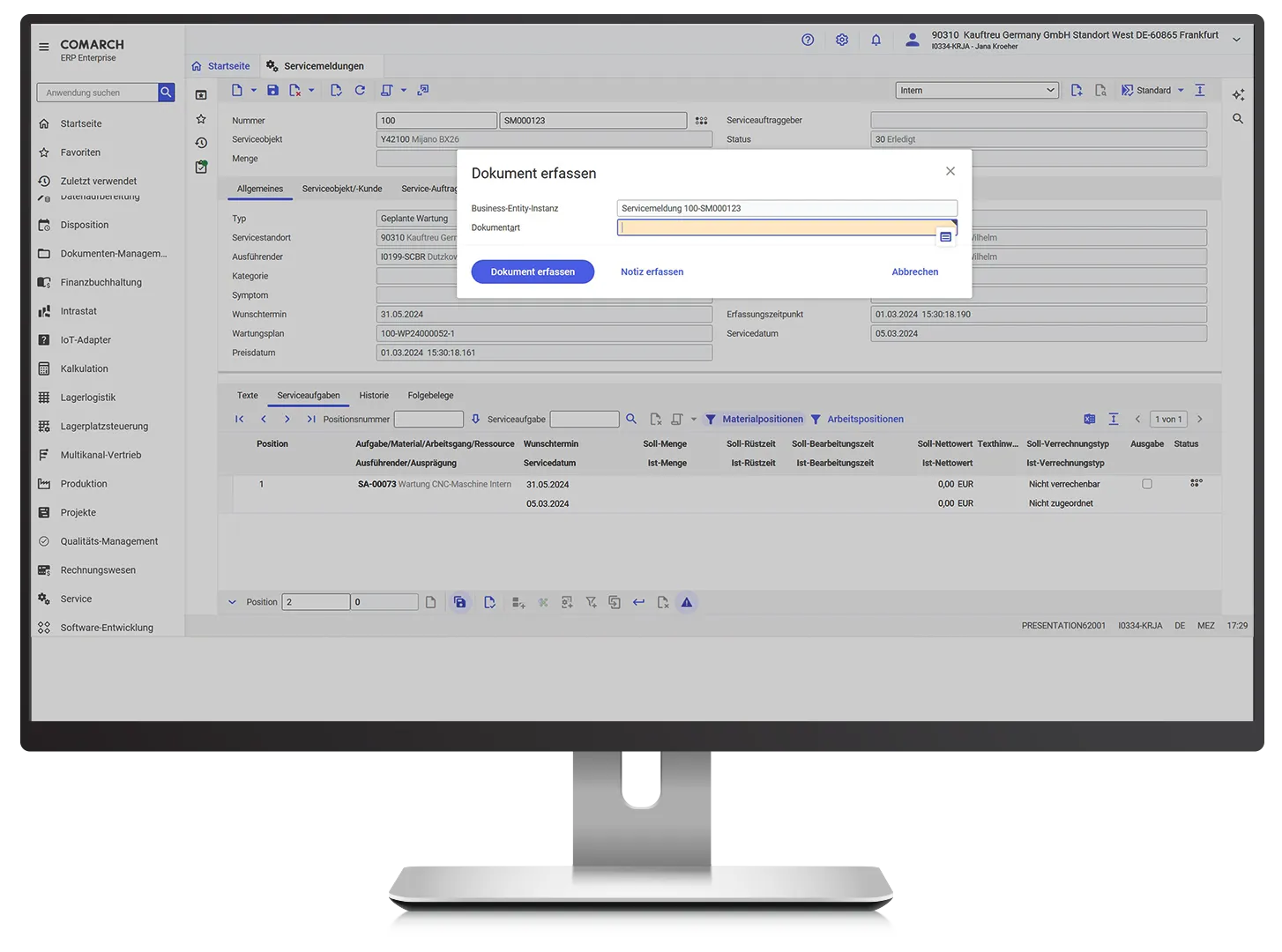Image resolution: width=1282 pixels, height=952 pixels.
Task: Click the search magnifier in Anwendung suchen
Action: 166,93
